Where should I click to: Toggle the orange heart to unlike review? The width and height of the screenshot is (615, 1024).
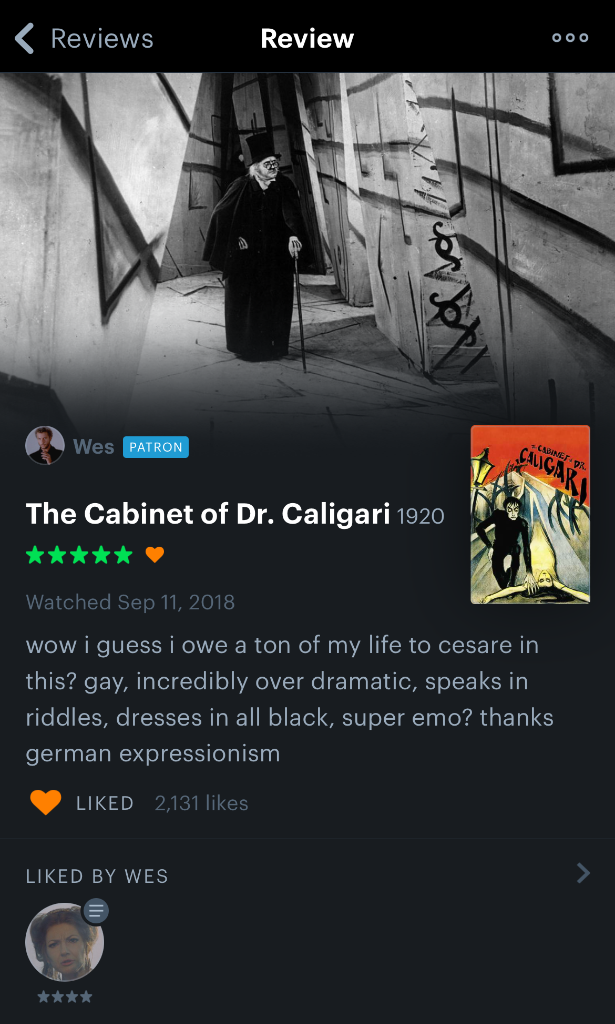[x=46, y=802]
